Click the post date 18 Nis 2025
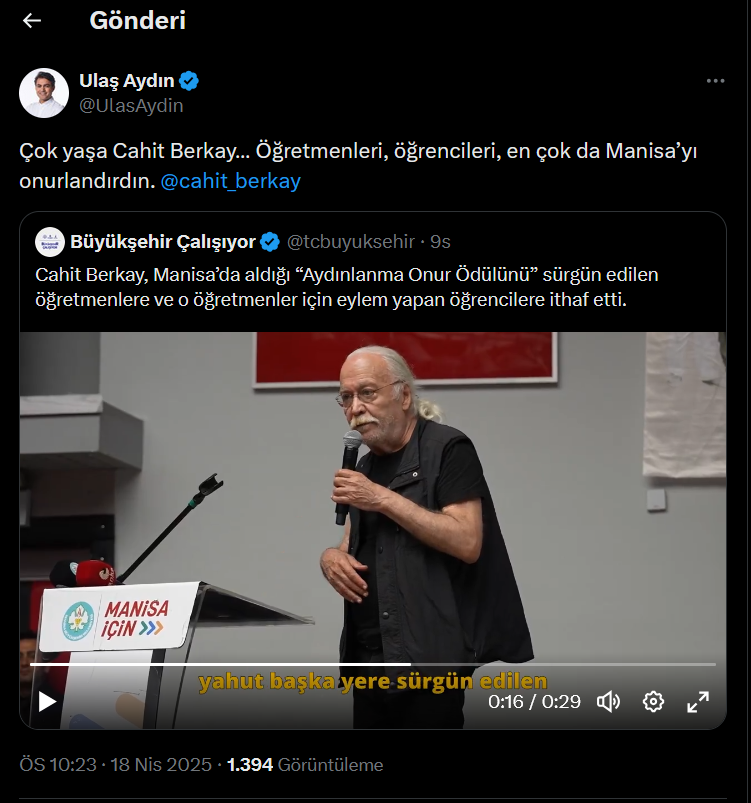751x803 pixels. [161, 765]
